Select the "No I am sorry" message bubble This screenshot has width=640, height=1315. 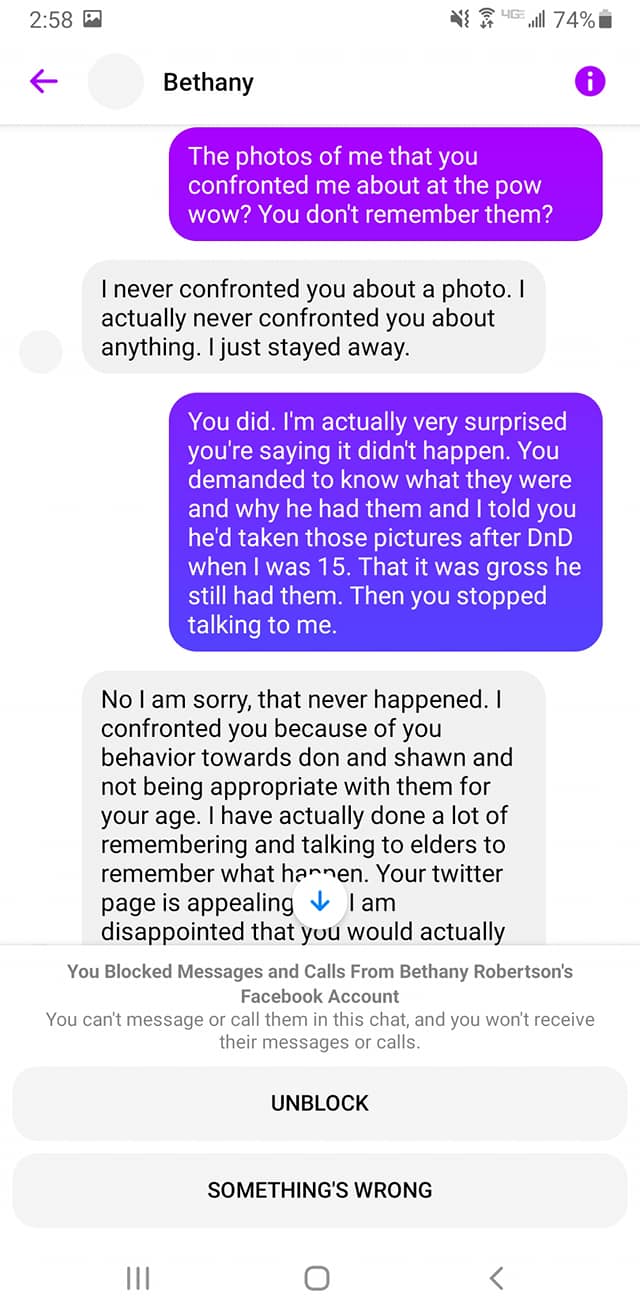314,808
